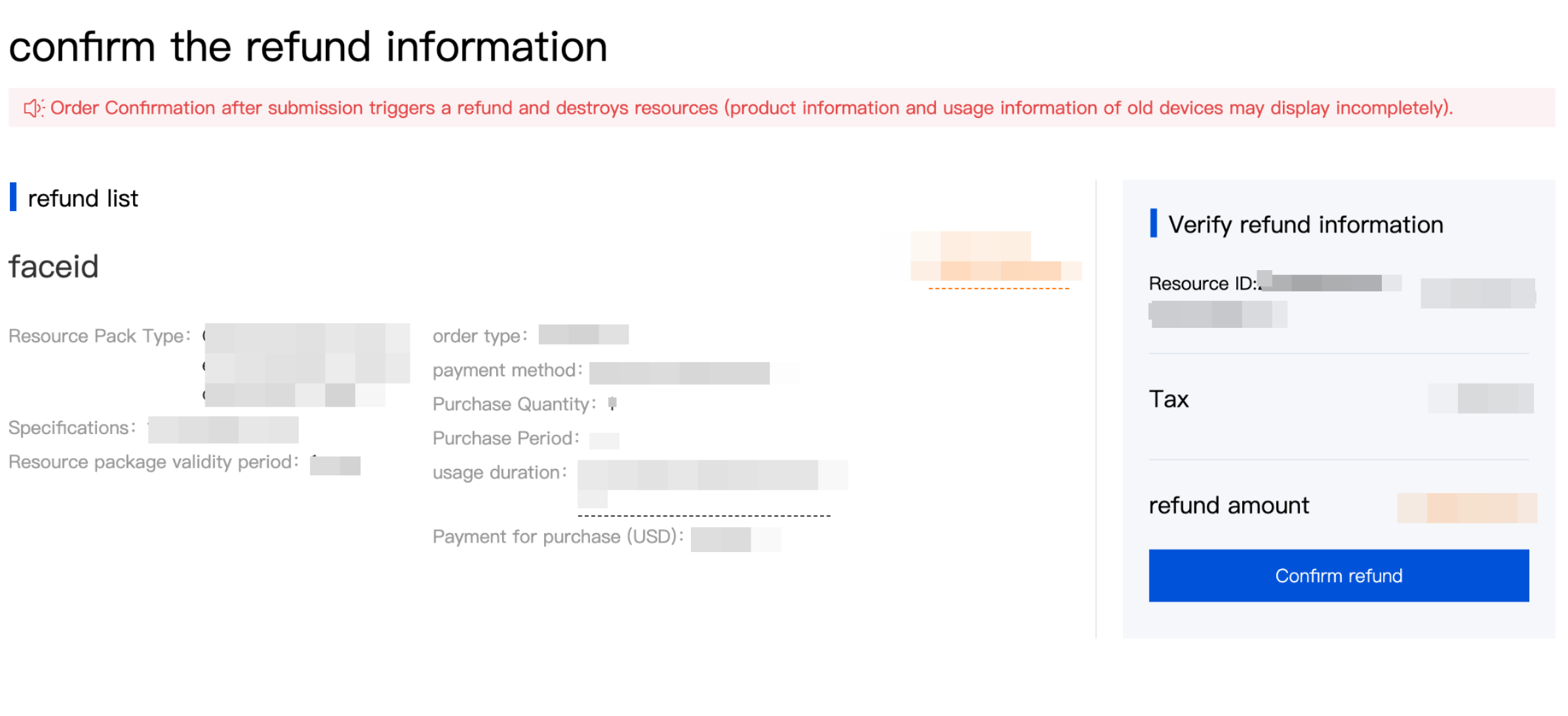This screenshot has height=716, width=1568.
Task: Select the refund list section heading
Action: (x=83, y=198)
